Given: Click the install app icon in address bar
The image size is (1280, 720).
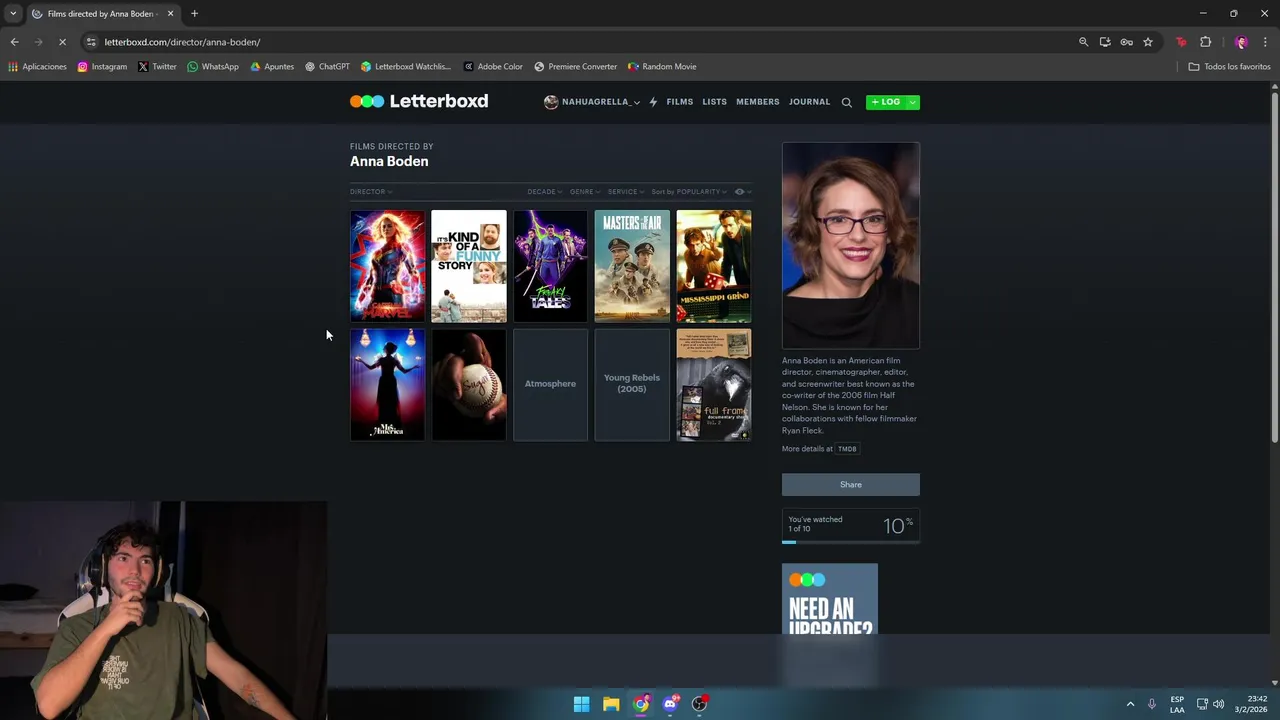Looking at the screenshot, I should click(x=1105, y=42).
